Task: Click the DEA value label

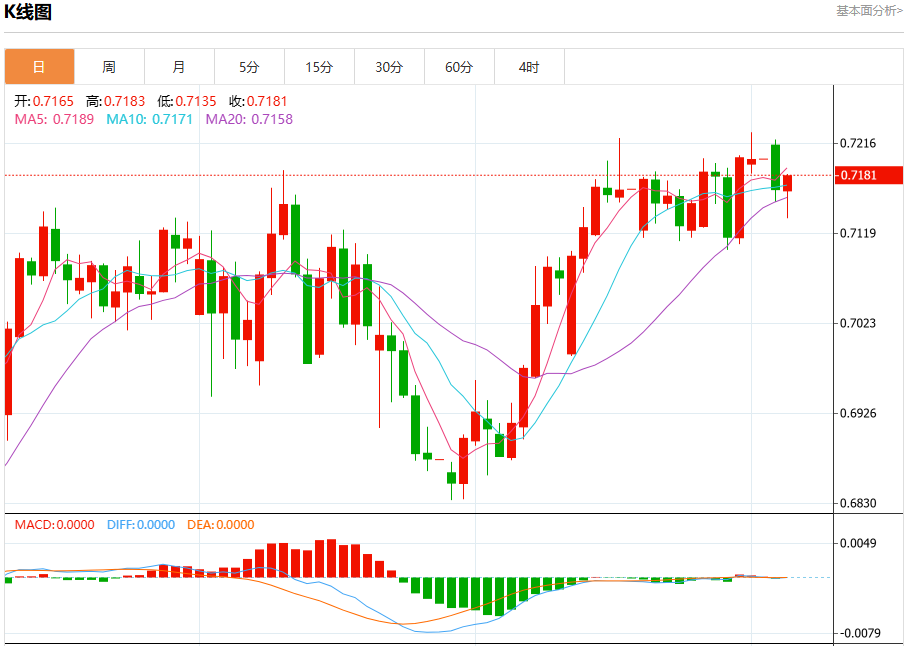Action: pyautogui.click(x=221, y=525)
